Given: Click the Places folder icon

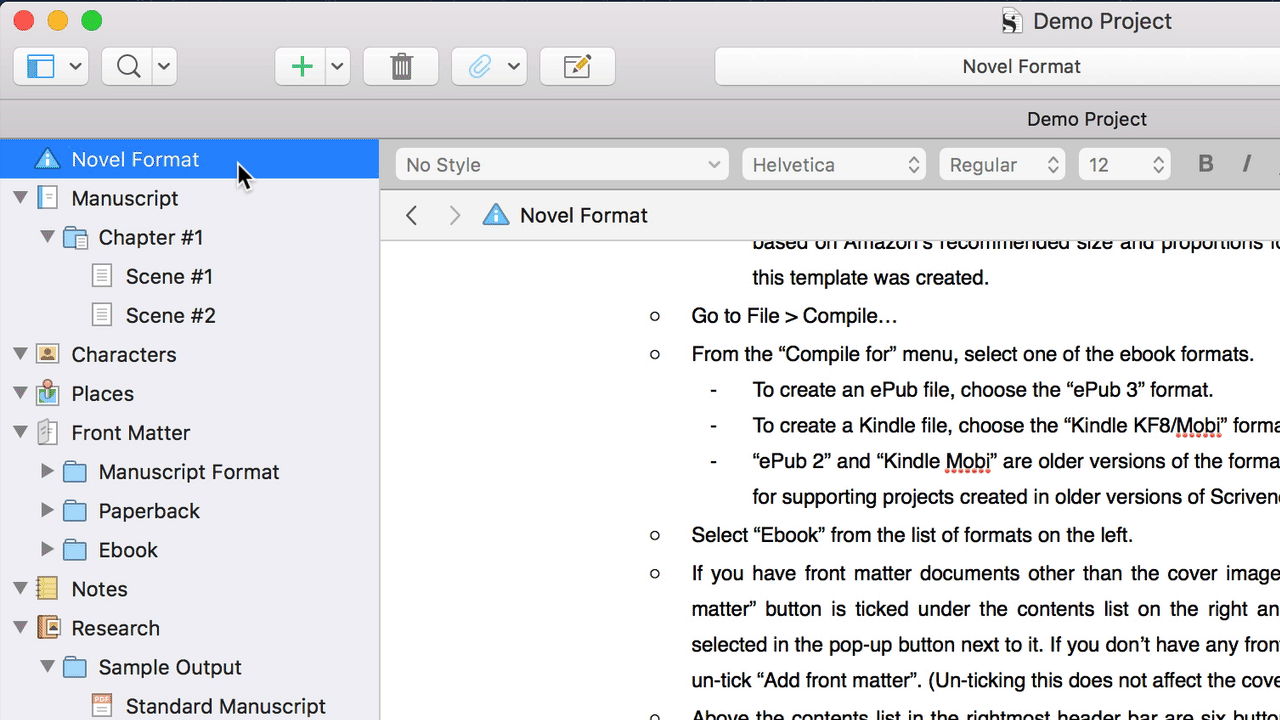Looking at the screenshot, I should click(x=47, y=393).
